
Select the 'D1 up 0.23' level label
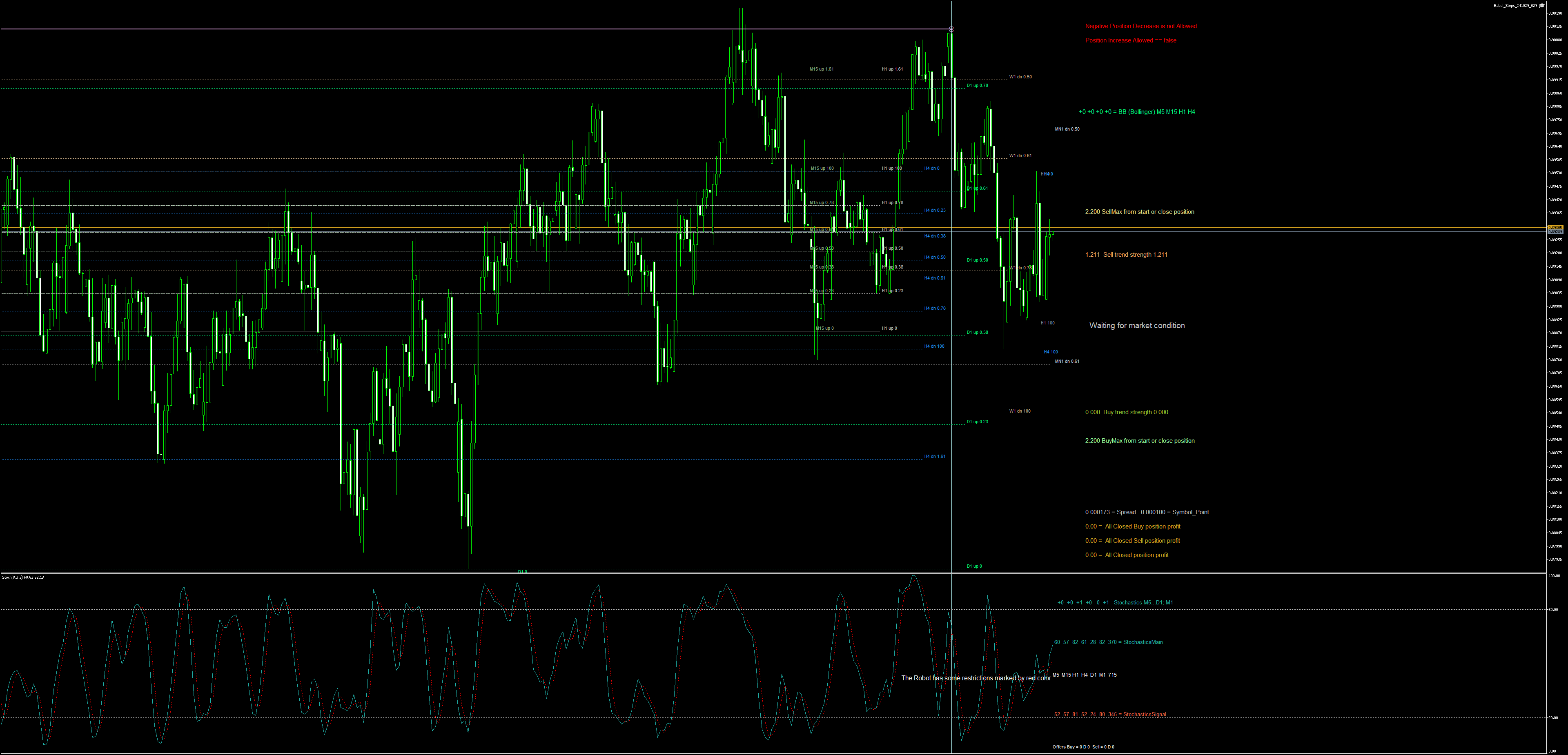click(977, 422)
